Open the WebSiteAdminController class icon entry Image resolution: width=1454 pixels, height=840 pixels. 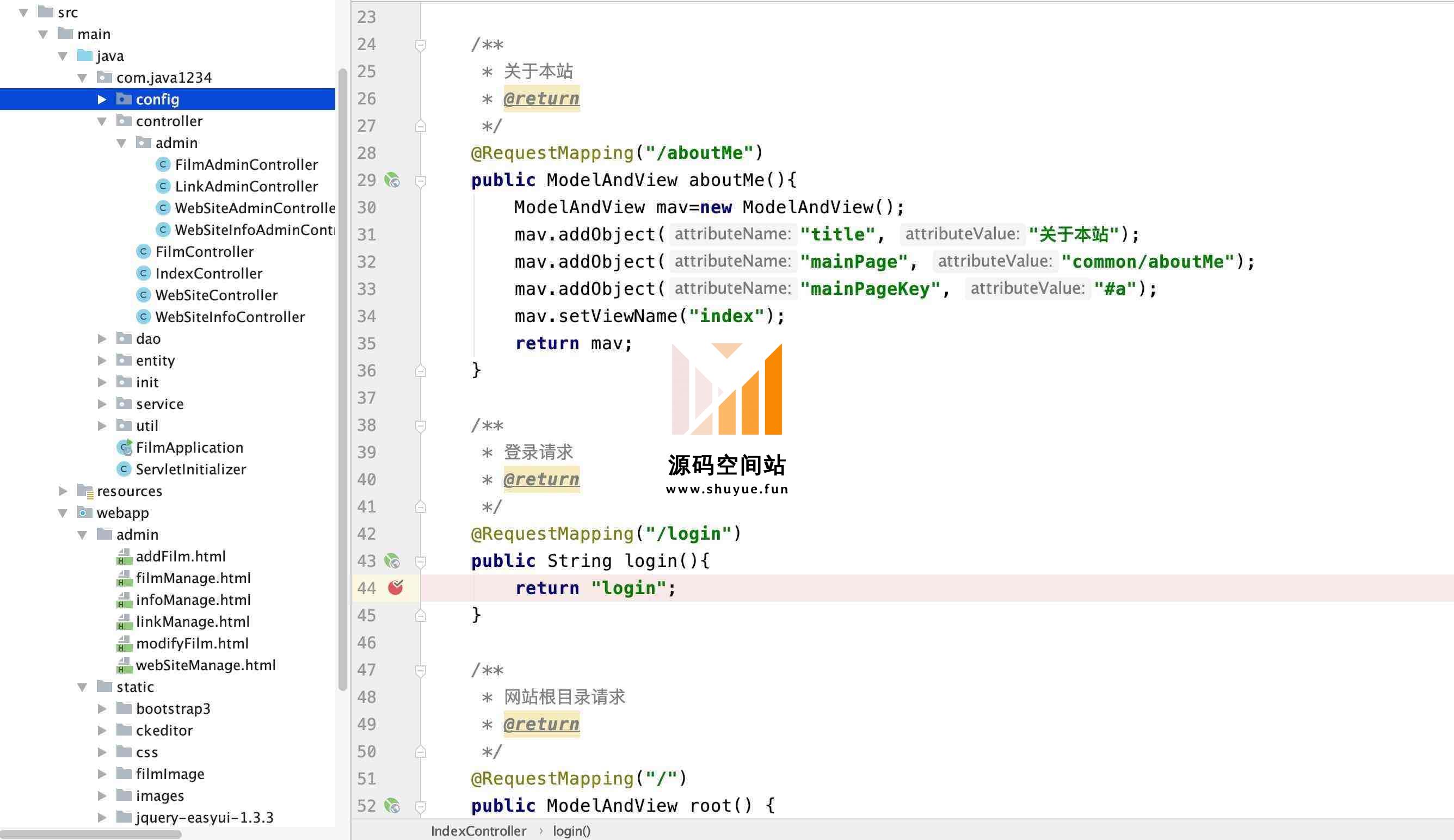coord(163,208)
